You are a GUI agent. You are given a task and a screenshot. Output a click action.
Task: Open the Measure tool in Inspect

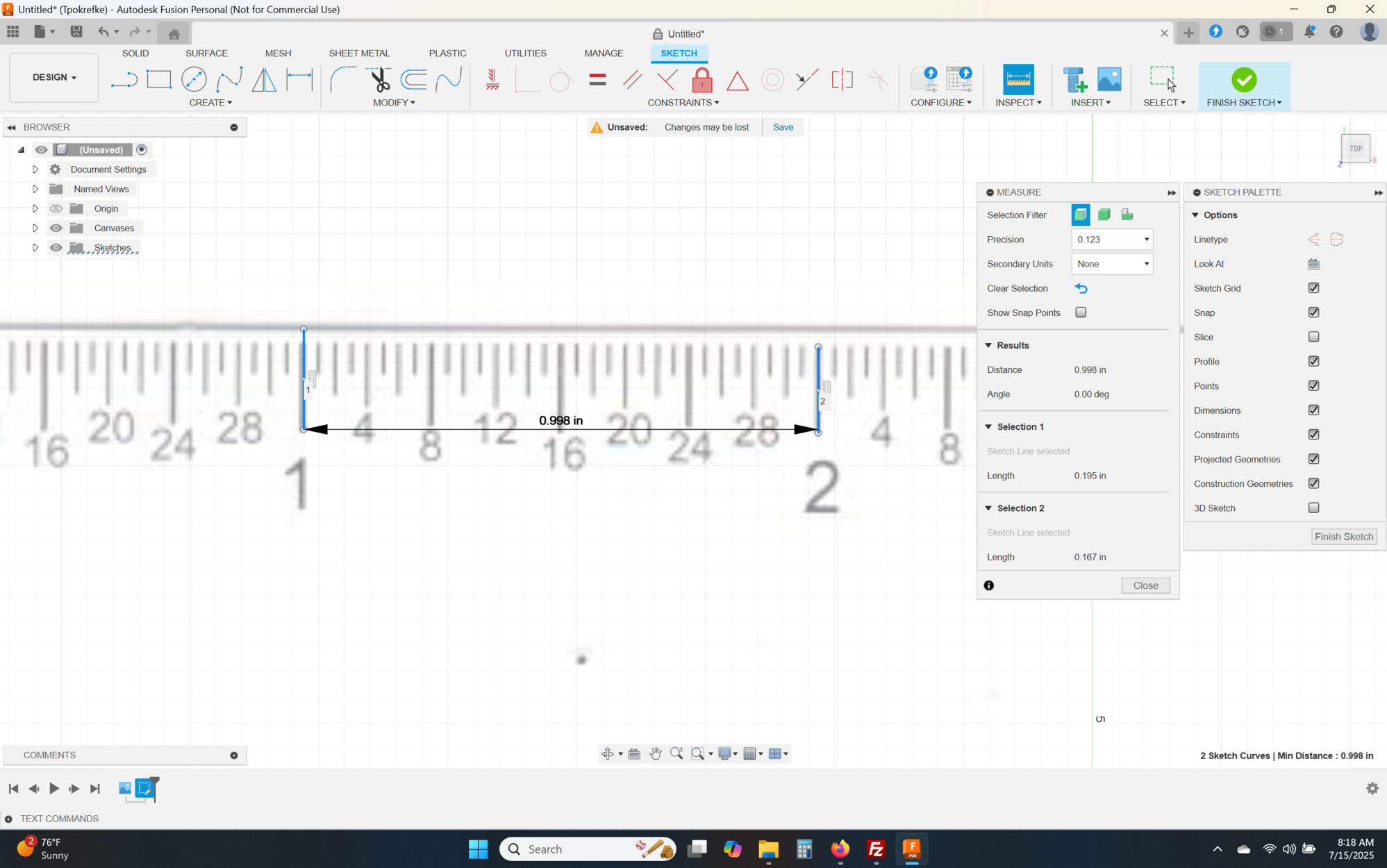click(1018, 79)
